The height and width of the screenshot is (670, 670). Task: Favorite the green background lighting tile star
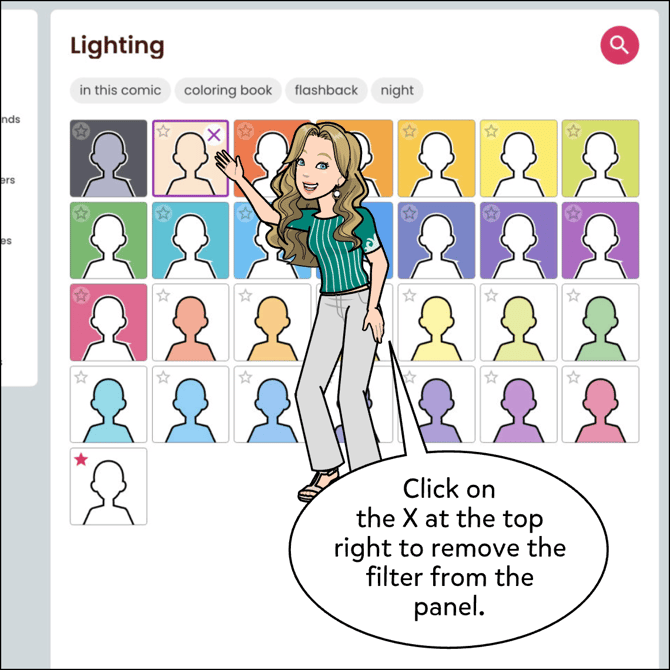pos(81,213)
